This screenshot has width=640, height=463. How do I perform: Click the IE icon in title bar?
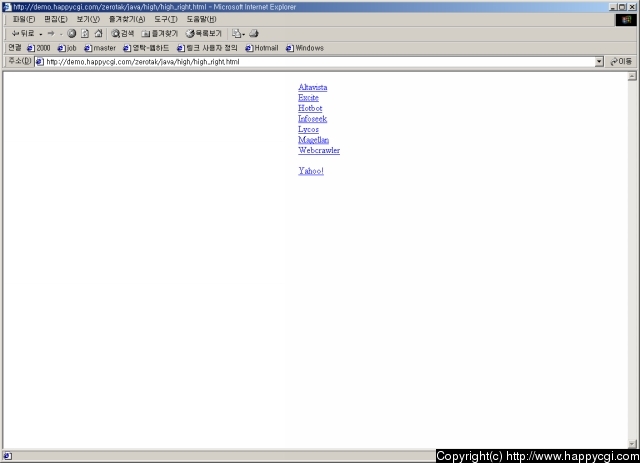click(7, 7)
